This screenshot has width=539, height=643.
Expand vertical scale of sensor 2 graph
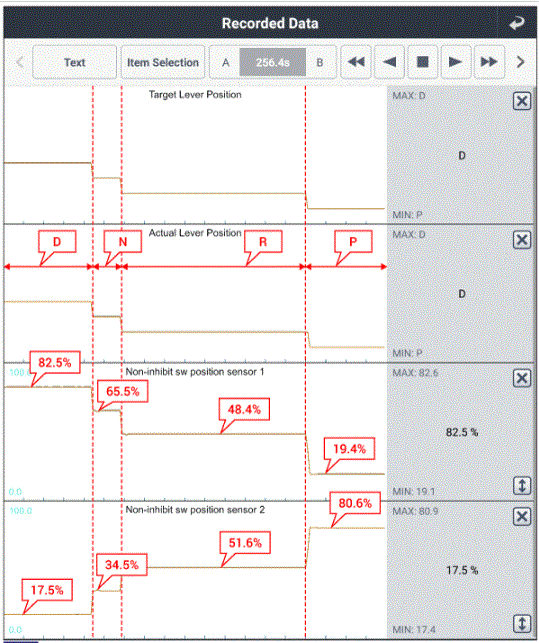point(522,624)
